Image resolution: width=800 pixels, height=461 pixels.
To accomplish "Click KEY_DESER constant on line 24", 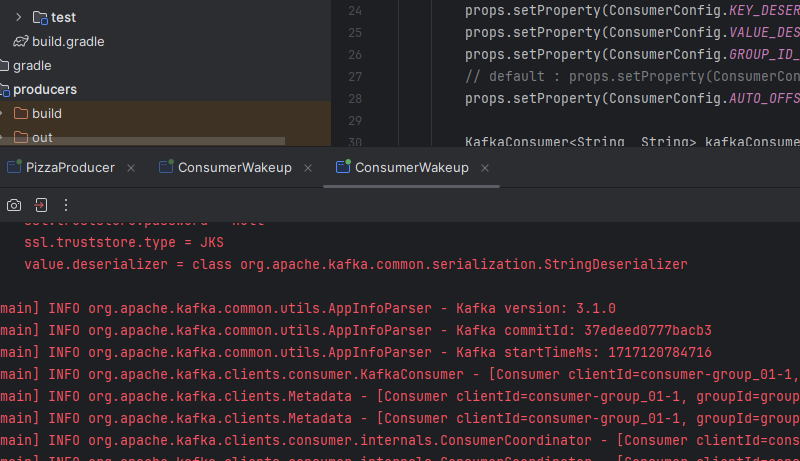I will (x=764, y=11).
